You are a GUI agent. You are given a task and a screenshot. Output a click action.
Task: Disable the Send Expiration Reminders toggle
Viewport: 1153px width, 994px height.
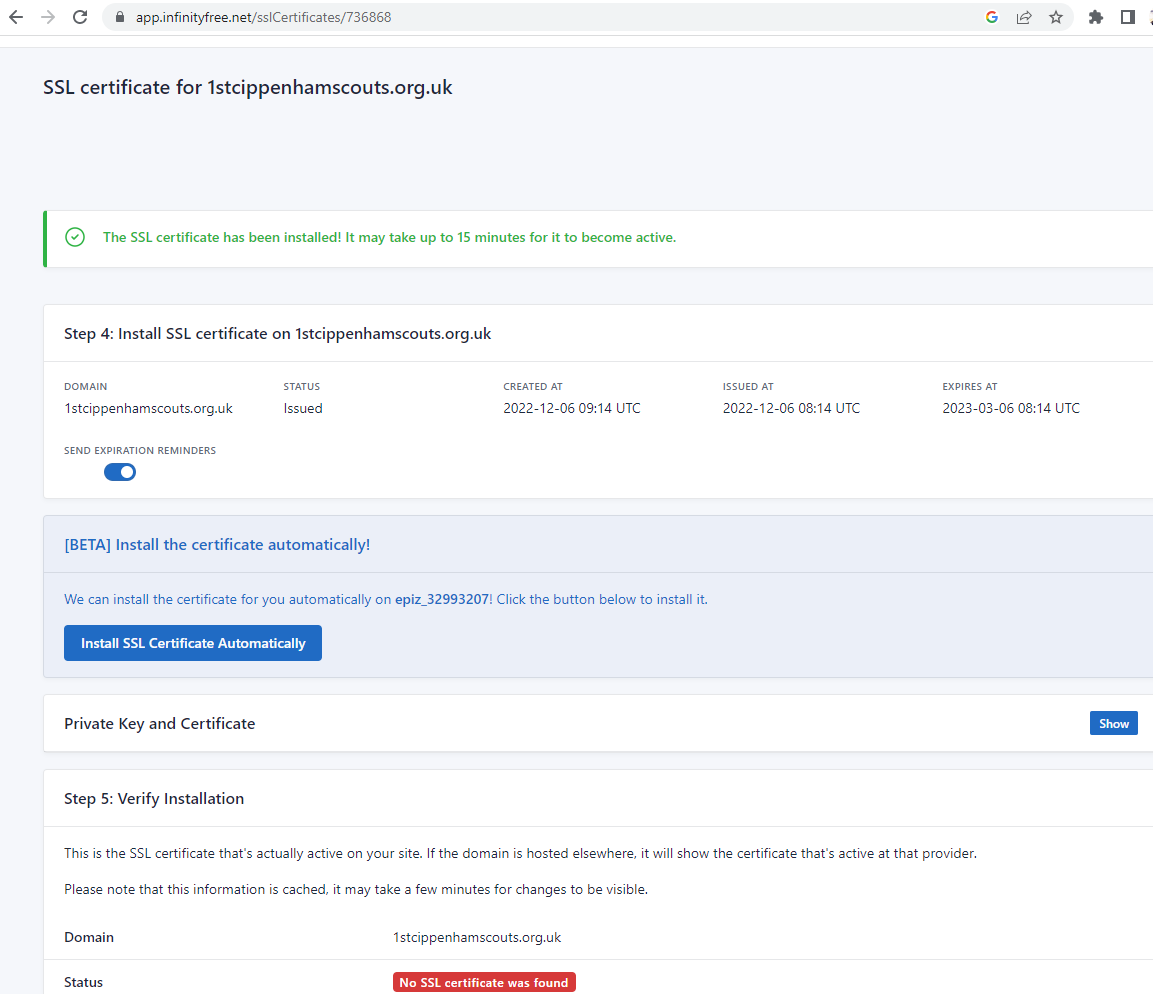pyautogui.click(x=120, y=472)
